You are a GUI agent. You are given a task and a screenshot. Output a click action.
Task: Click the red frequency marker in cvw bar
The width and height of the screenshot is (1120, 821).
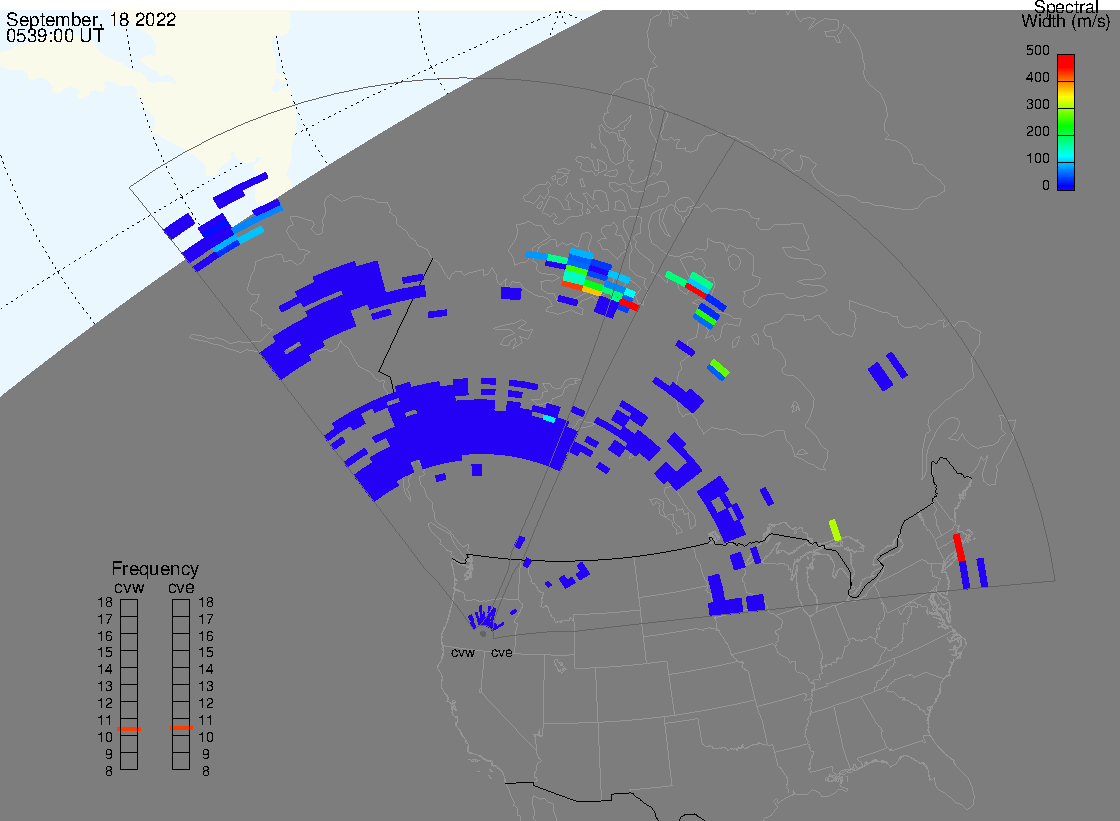[x=129, y=729]
